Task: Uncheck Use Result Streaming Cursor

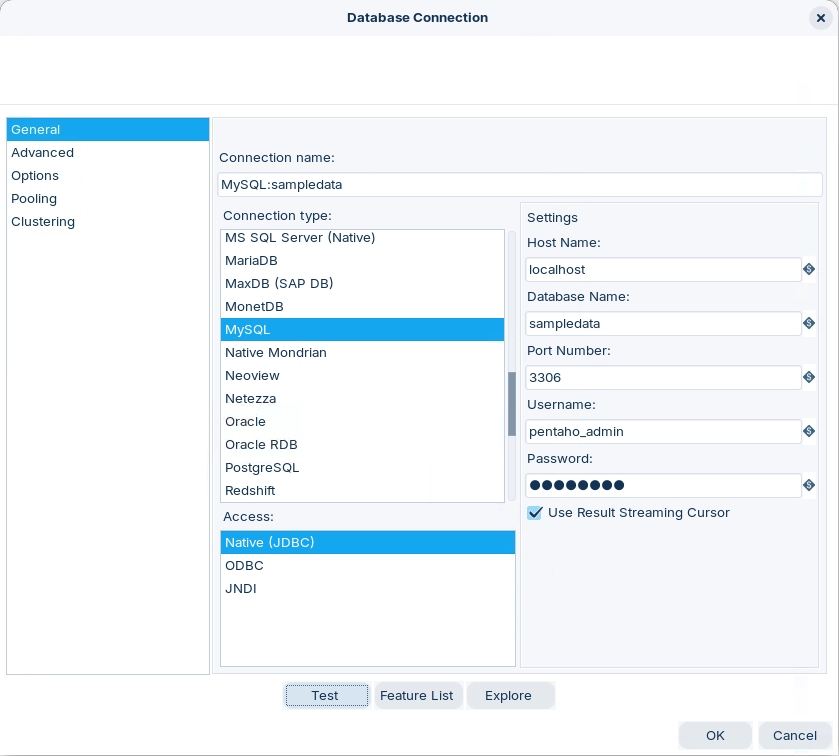Action: [x=535, y=513]
